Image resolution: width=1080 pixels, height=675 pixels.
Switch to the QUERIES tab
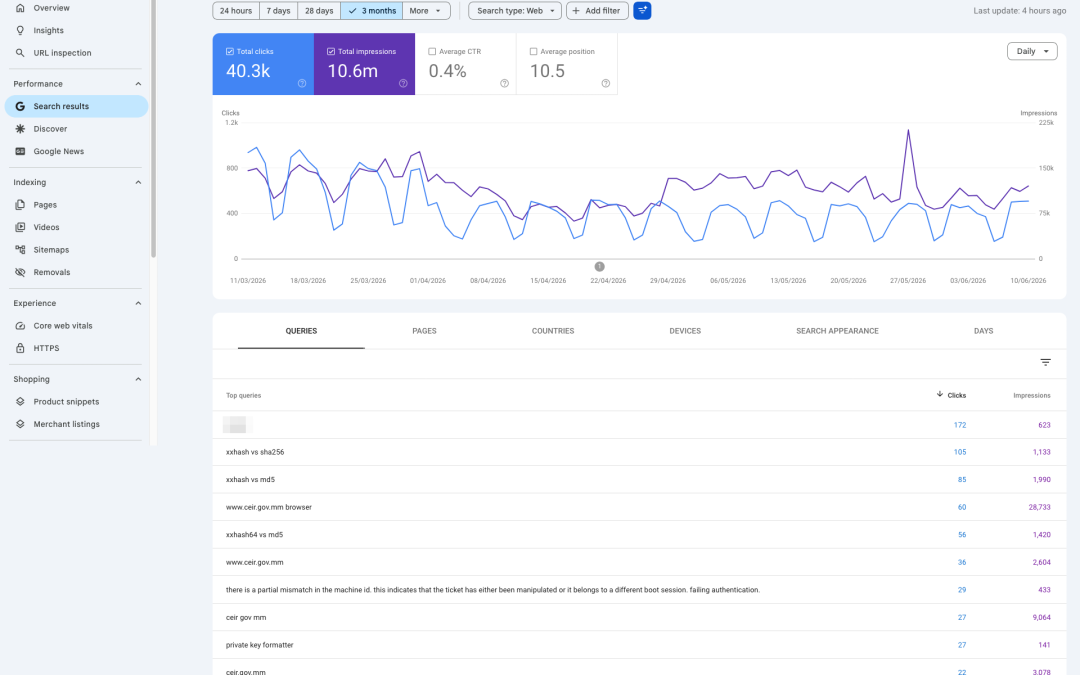tap(301, 331)
